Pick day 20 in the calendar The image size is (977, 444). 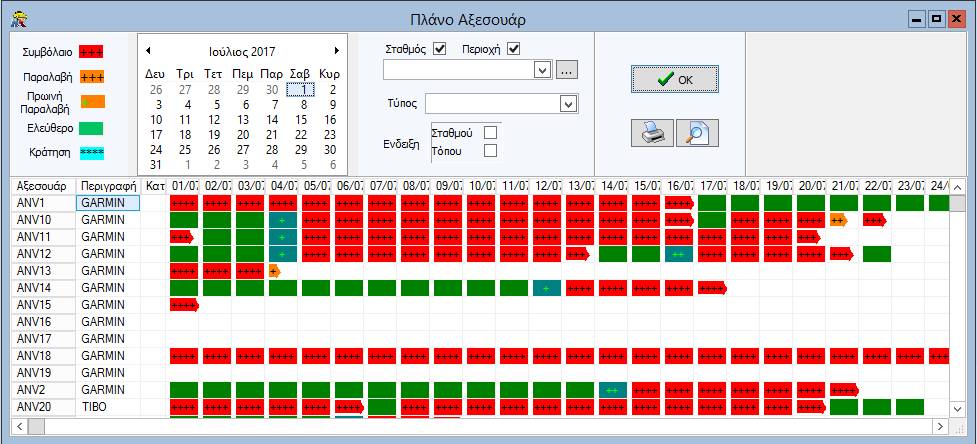click(243, 135)
